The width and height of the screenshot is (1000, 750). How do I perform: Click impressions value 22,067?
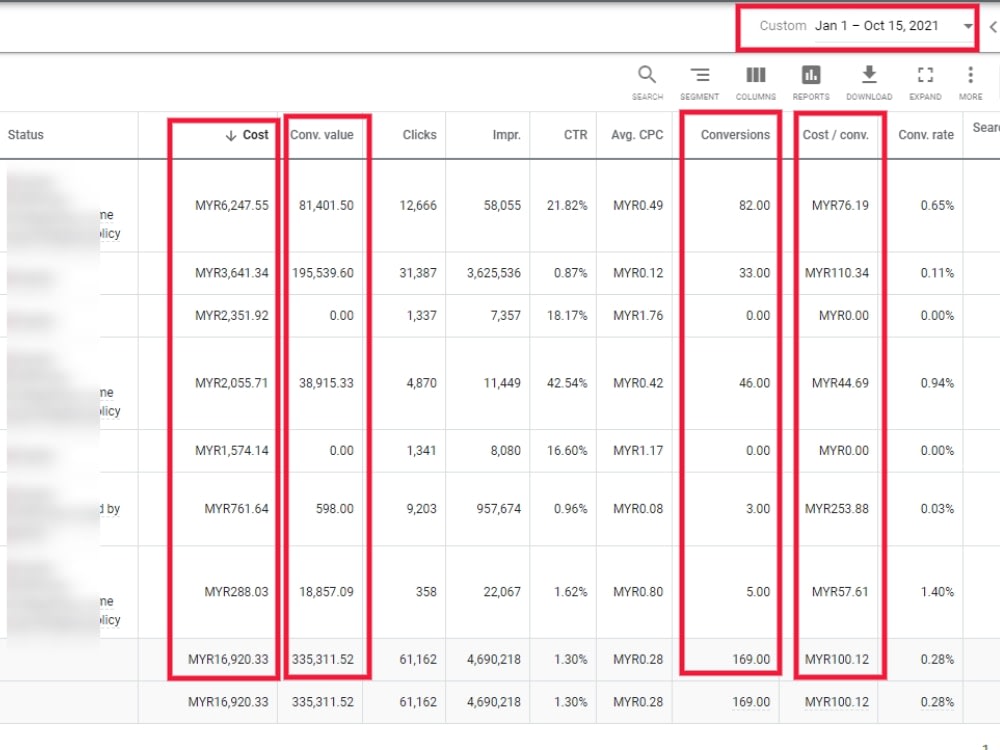(502, 592)
